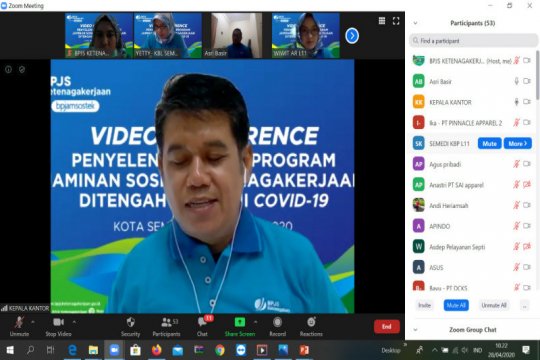
Task: Enter full screen mode icon
Action: click(396, 21)
